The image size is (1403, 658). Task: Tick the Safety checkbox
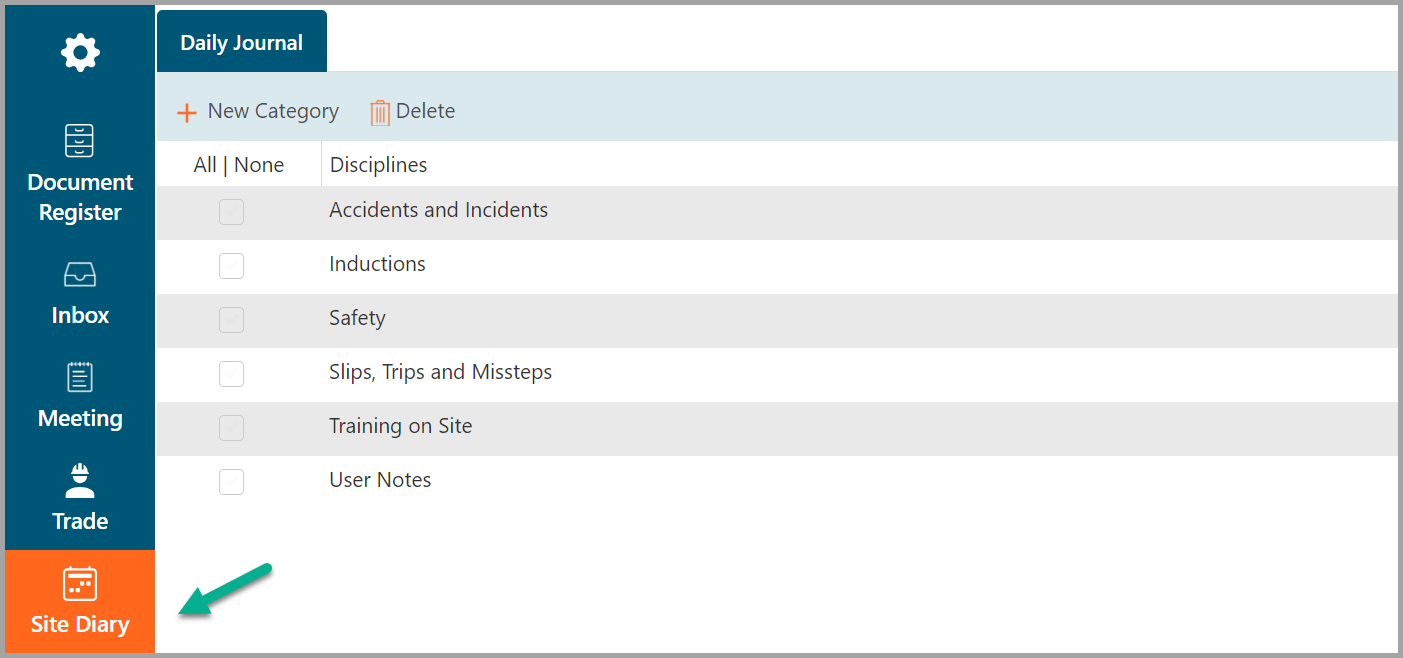(x=231, y=320)
